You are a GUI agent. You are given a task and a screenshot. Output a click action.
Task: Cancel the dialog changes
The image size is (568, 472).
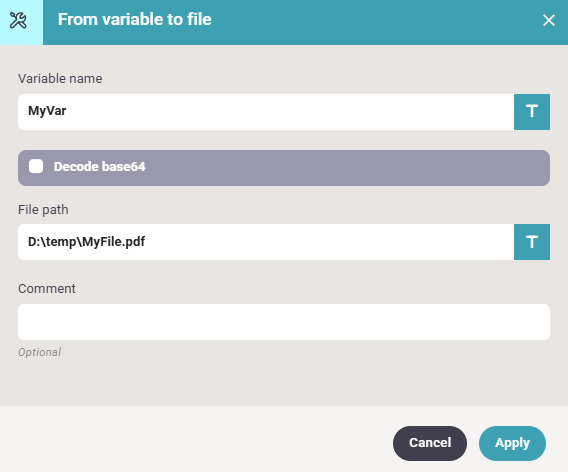(x=430, y=443)
